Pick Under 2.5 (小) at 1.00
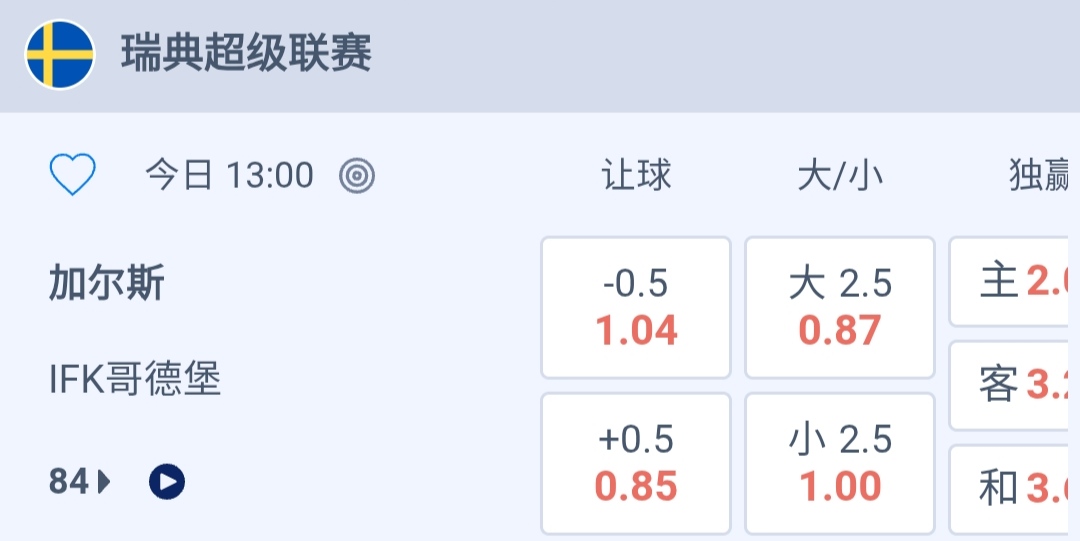1080x541 pixels. 840,463
